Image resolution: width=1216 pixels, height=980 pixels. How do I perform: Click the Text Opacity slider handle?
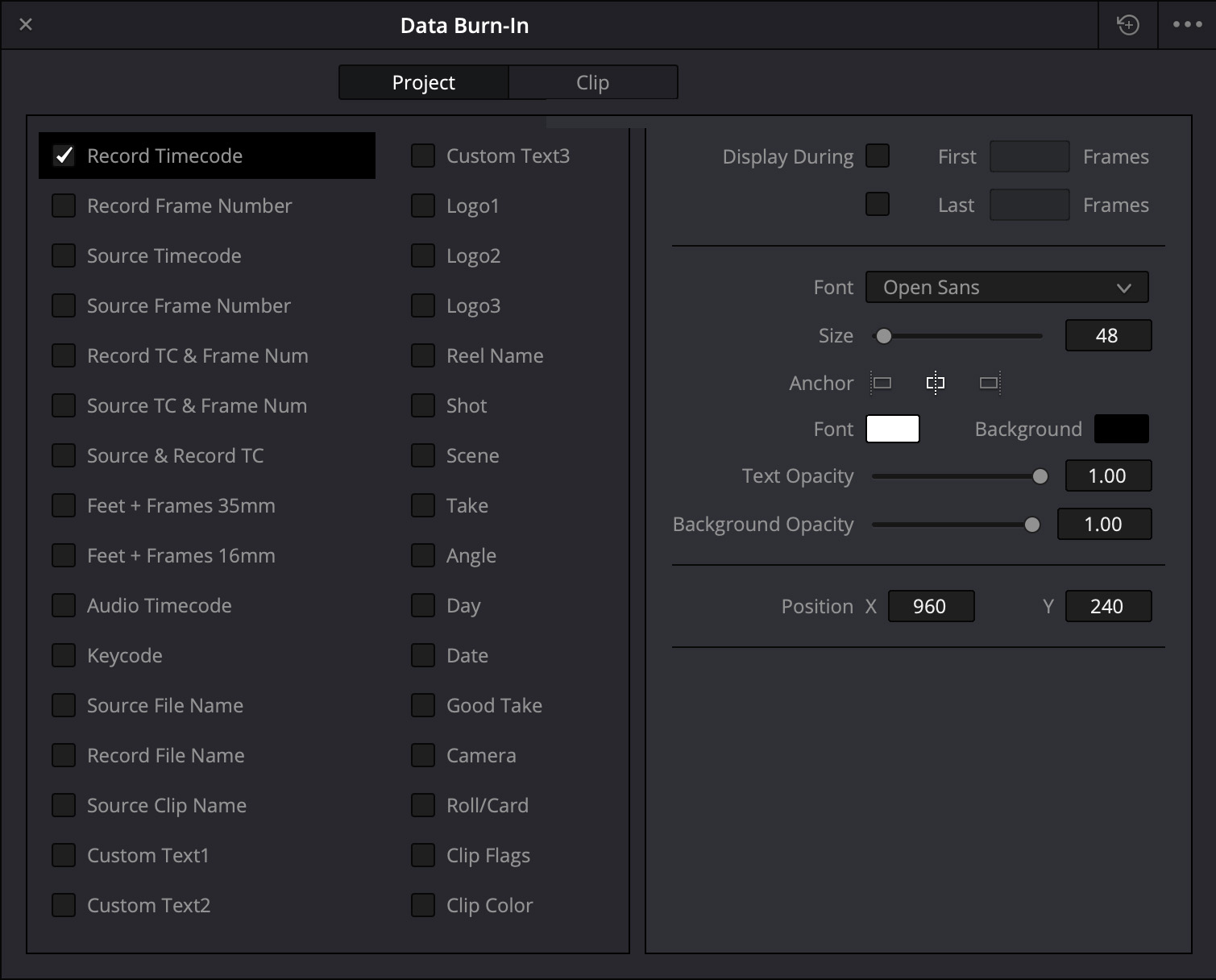[x=1040, y=476]
